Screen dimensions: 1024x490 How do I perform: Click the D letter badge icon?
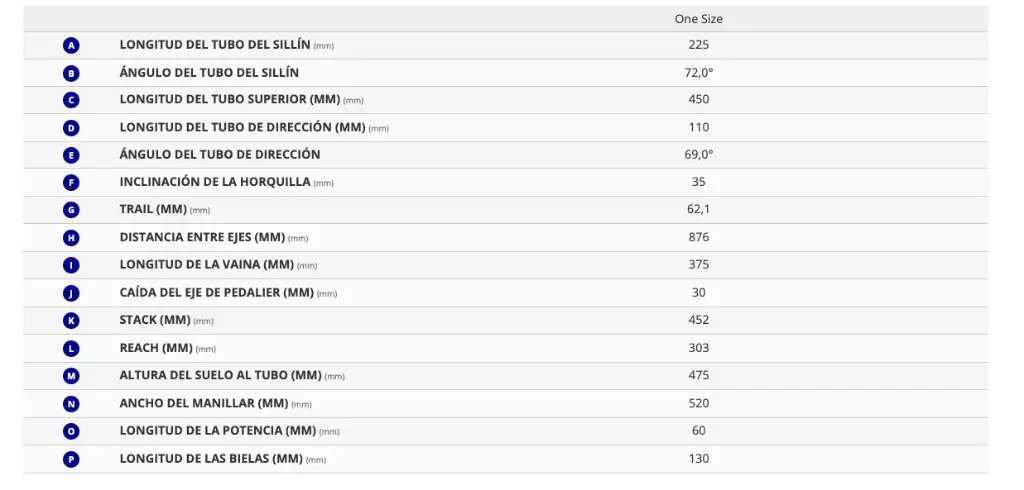(x=71, y=128)
